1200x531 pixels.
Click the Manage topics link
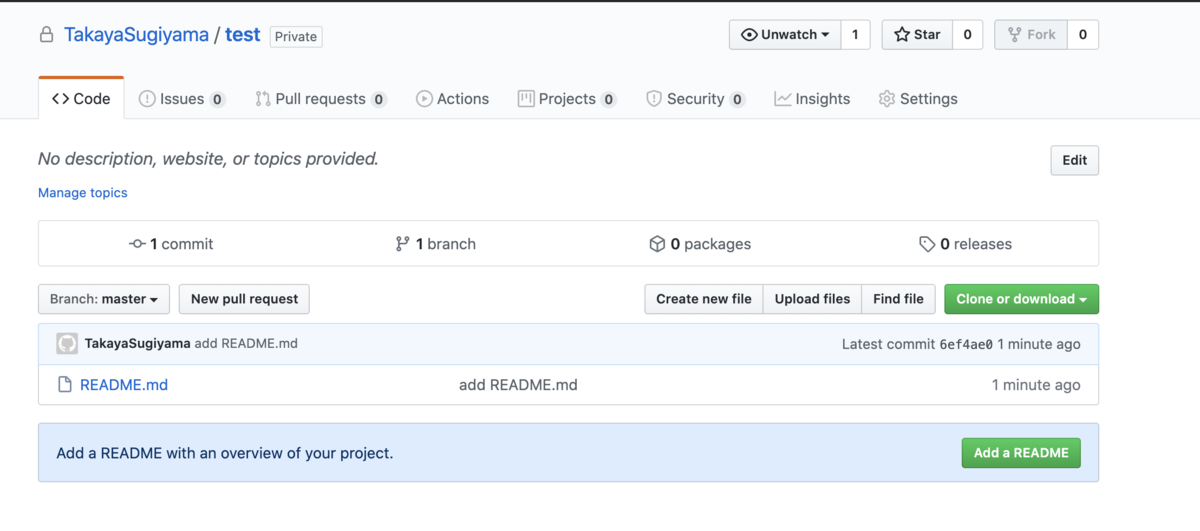pyautogui.click(x=83, y=192)
